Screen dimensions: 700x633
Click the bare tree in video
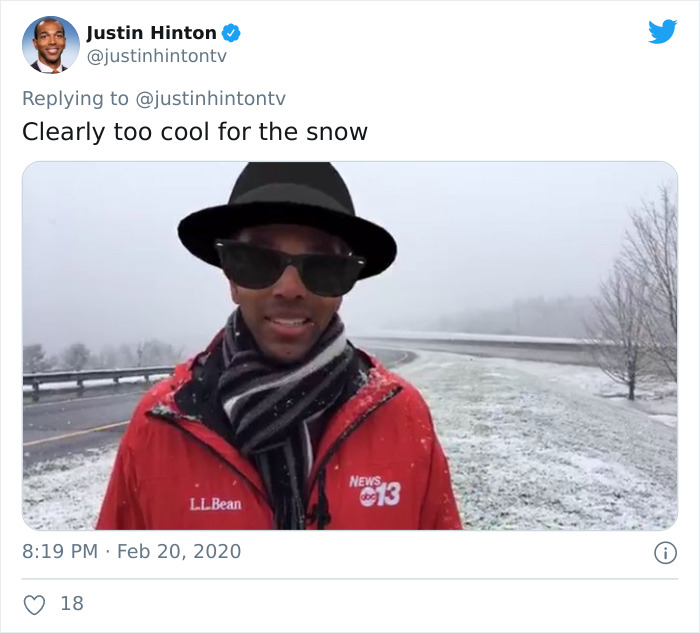635,299
